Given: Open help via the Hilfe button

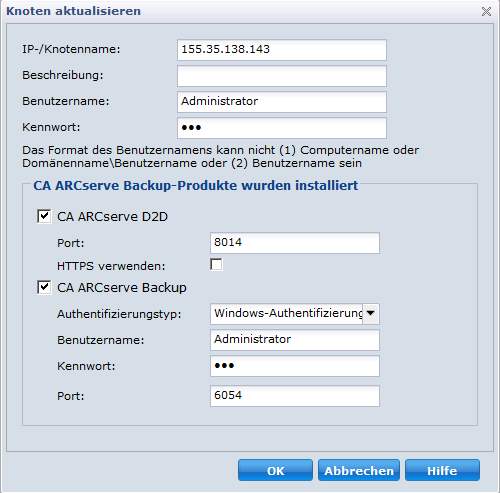Looking at the screenshot, I should click(442, 470).
